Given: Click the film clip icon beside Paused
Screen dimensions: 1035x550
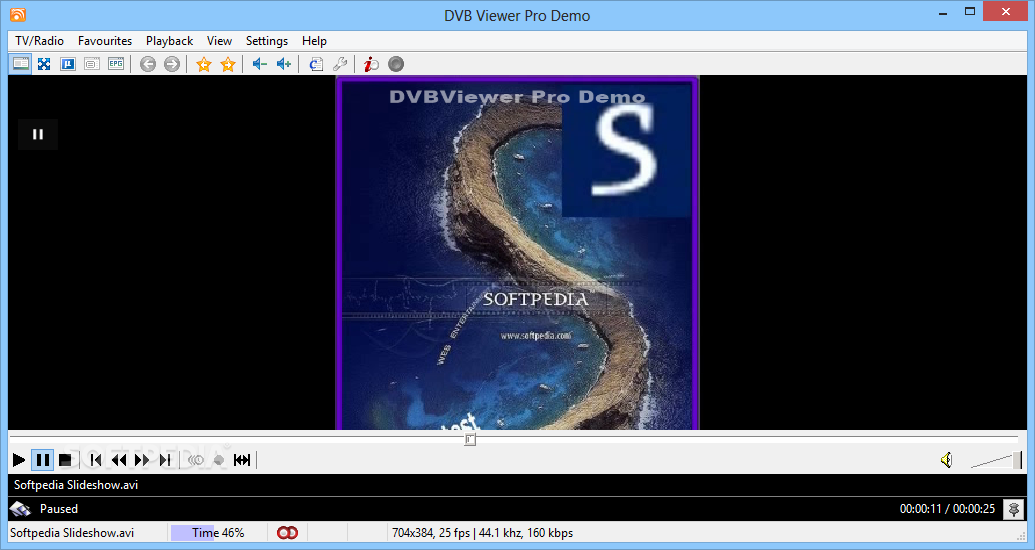Looking at the screenshot, I should coord(20,509).
